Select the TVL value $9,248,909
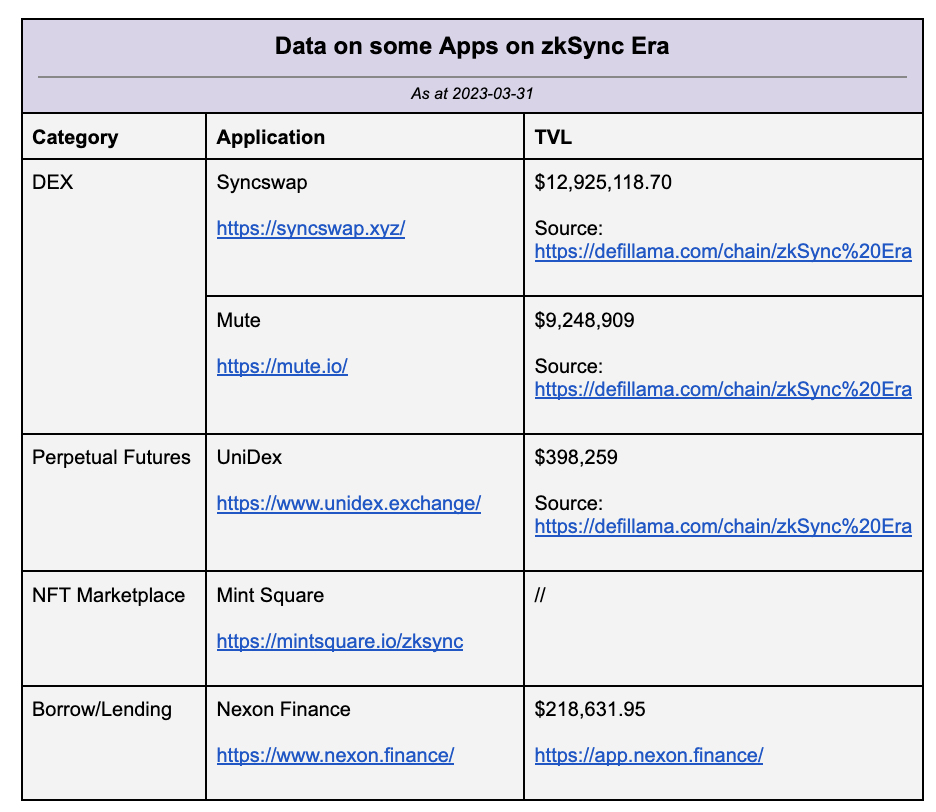Viewport: 936px width, 812px height. click(584, 320)
